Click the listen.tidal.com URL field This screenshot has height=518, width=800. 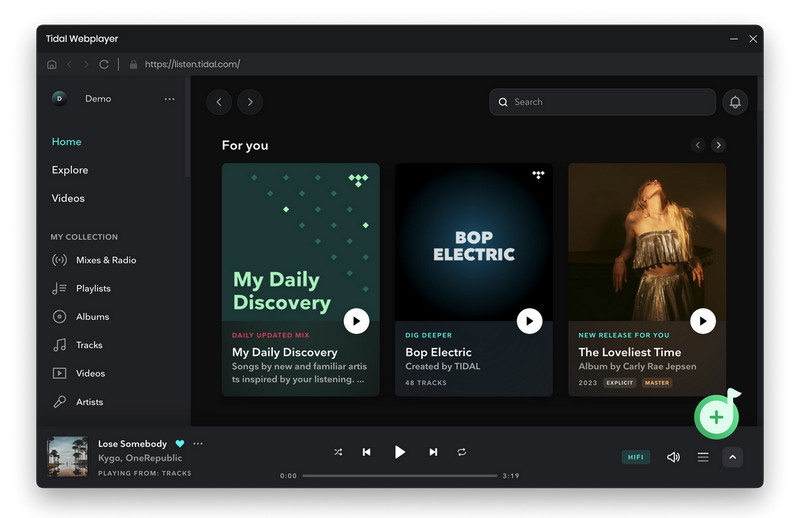(192, 64)
